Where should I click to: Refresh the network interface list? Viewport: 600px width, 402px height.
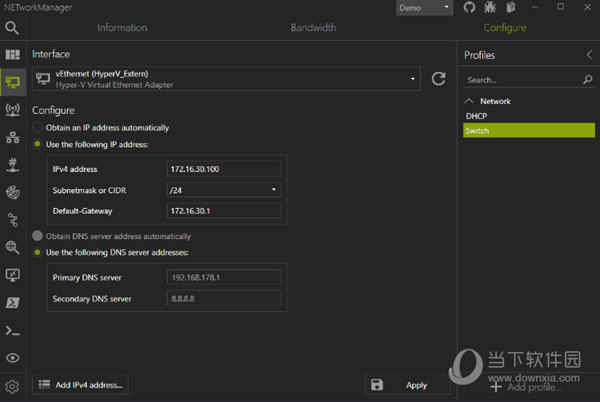pyautogui.click(x=438, y=79)
